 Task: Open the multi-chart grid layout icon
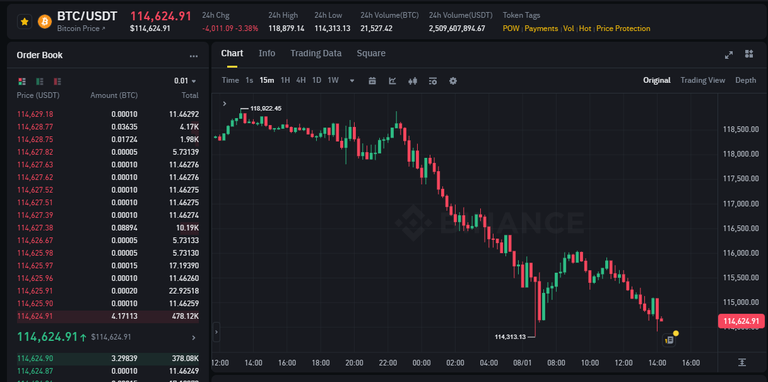pyautogui.click(x=748, y=54)
